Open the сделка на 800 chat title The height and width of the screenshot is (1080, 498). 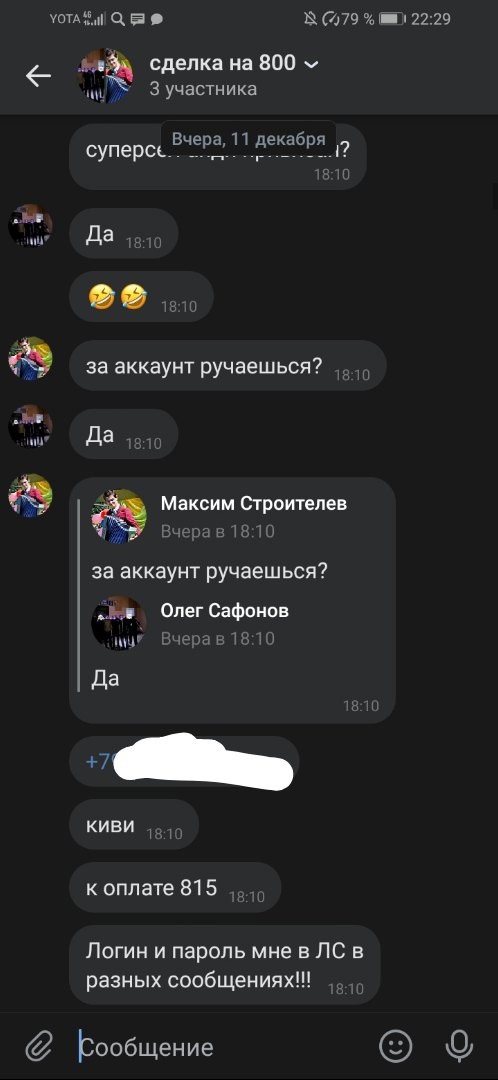click(x=222, y=63)
